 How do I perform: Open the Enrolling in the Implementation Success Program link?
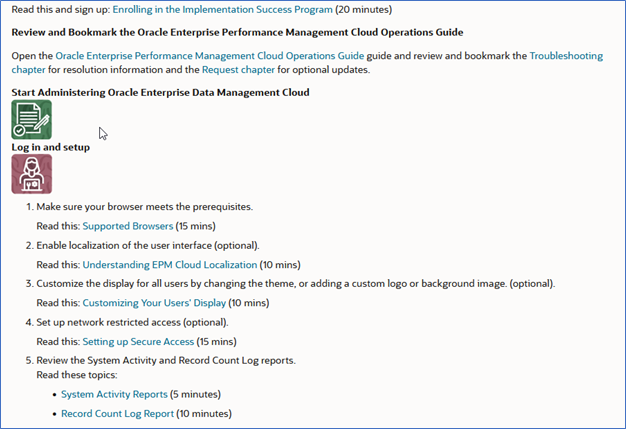pyautogui.click(x=222, y=10)
